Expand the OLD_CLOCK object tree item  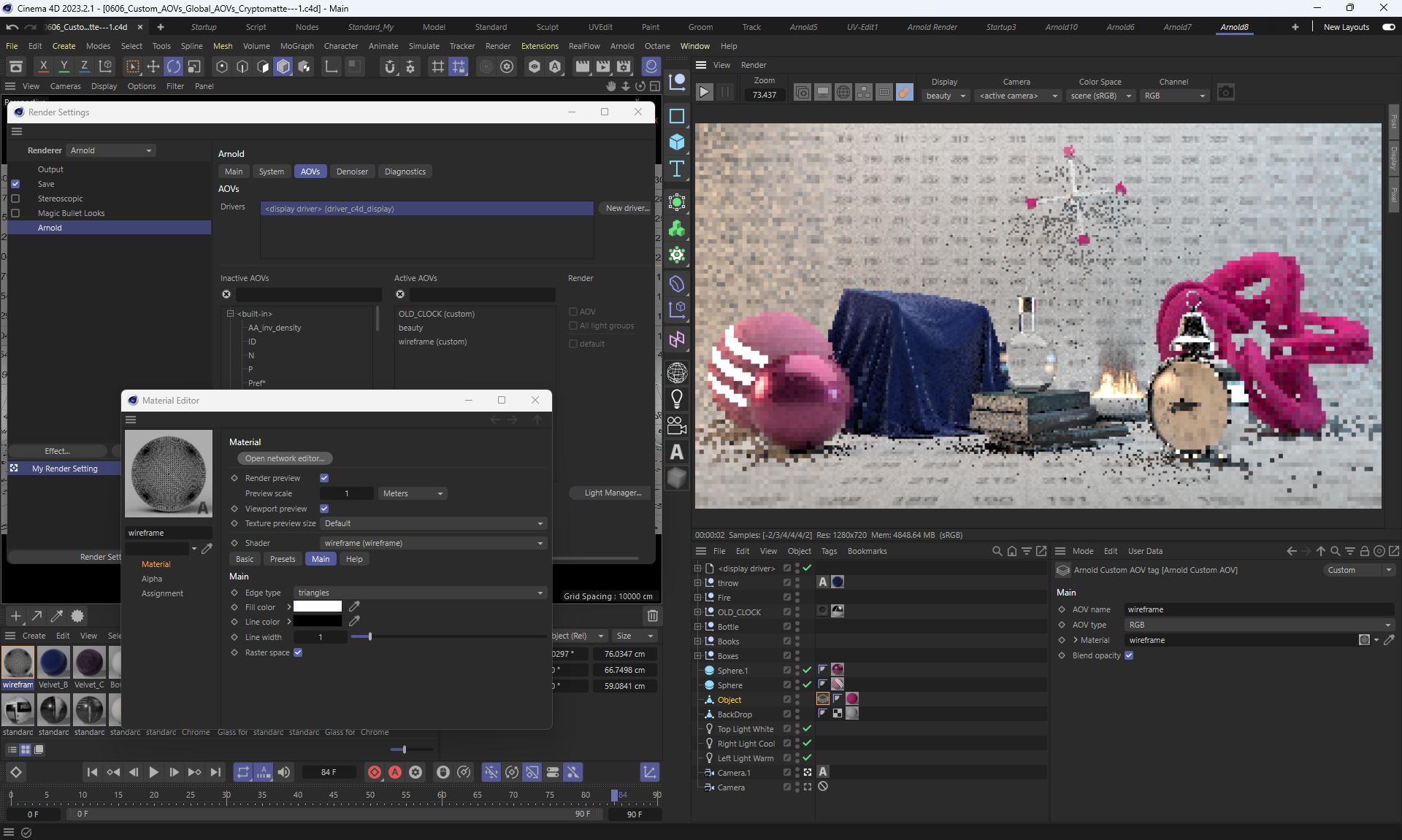pyautogui.click(x=697, y=612)
